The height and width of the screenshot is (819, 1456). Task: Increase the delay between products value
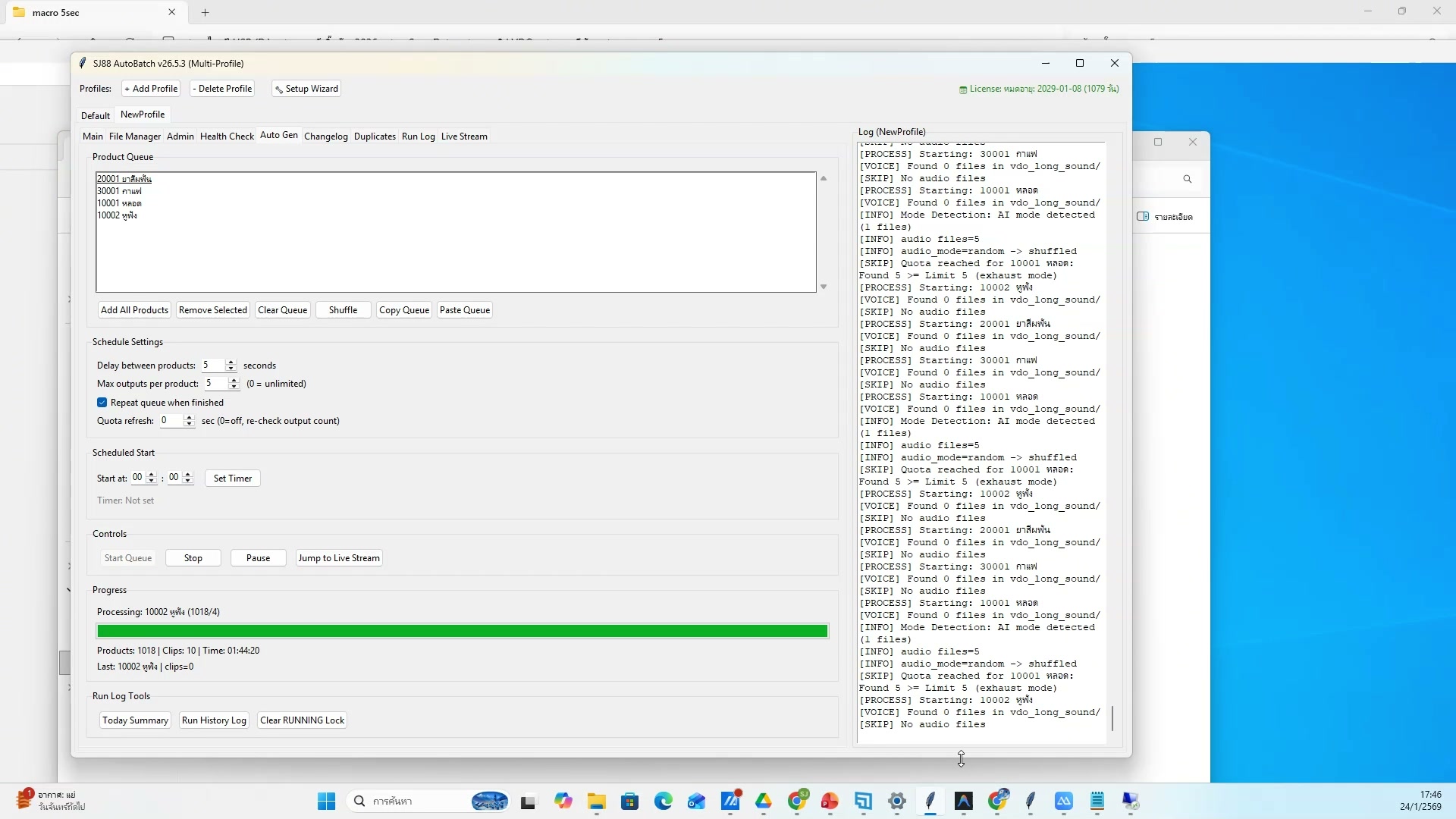tap(231, 362)
